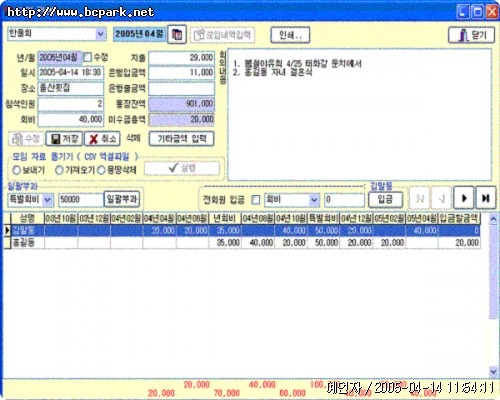The height and width of the screenshot is (400, 500).
Task: Select the 김말동 row name cell
Action: [27, 230]
